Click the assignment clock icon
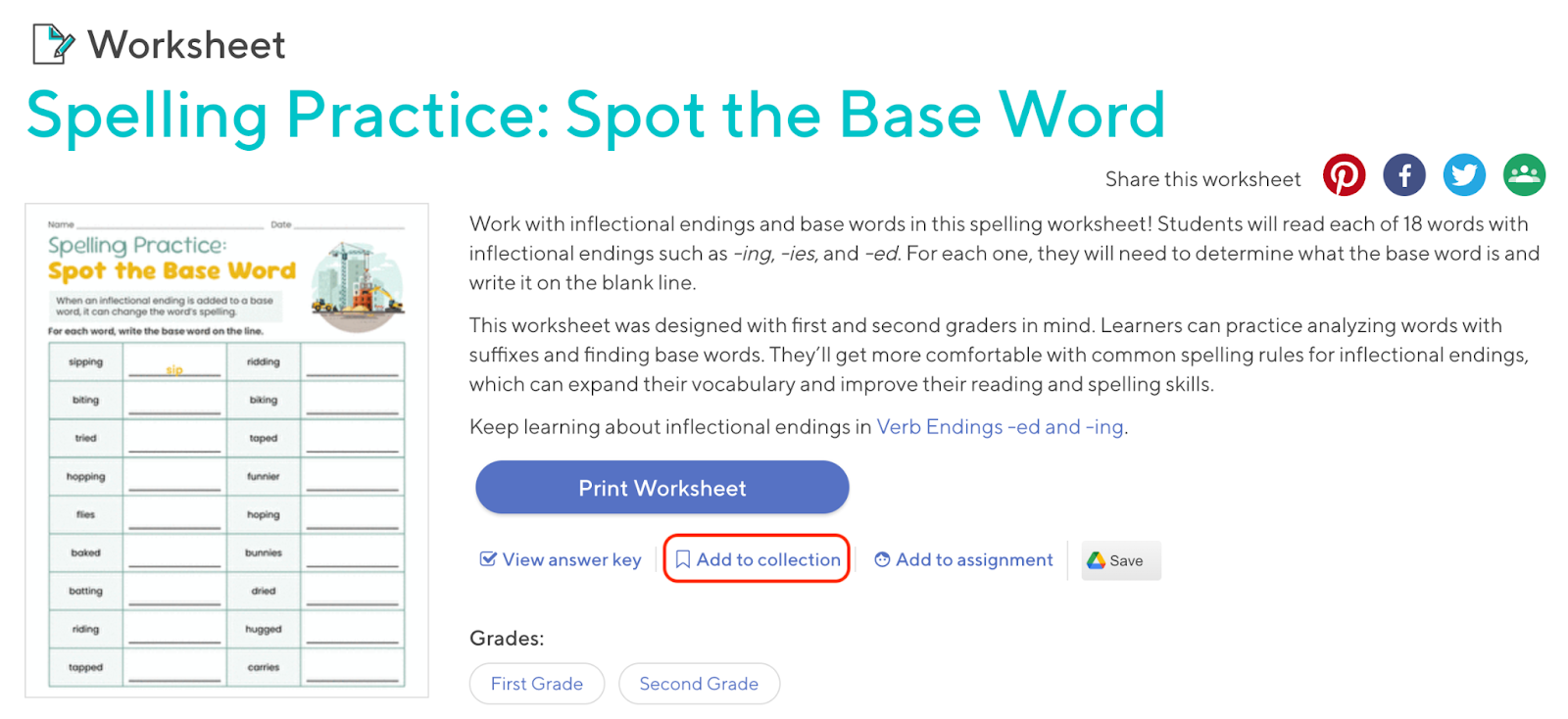The width and height of the screenshot is (1568, 719). point(882,559)
